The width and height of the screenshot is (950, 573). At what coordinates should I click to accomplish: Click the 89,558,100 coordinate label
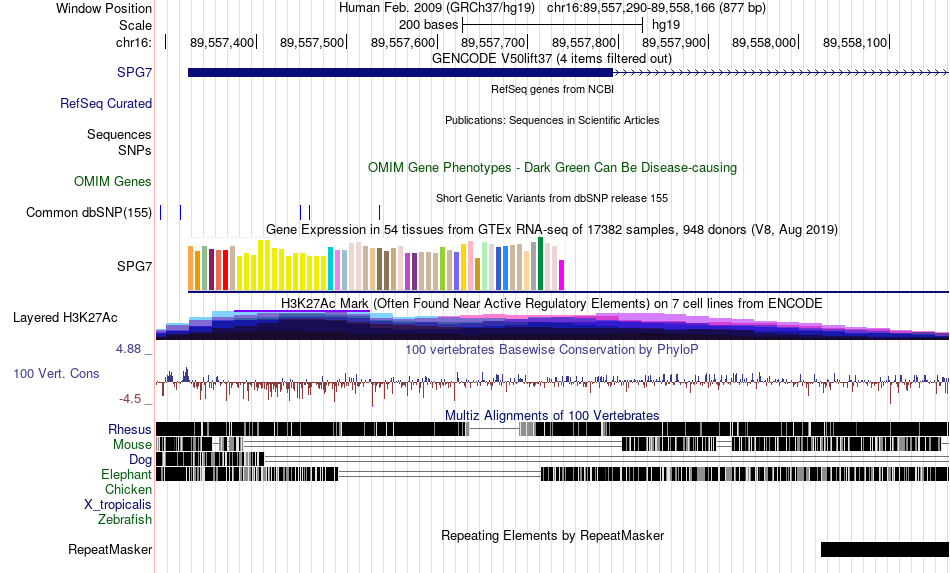tap(855, 42)
